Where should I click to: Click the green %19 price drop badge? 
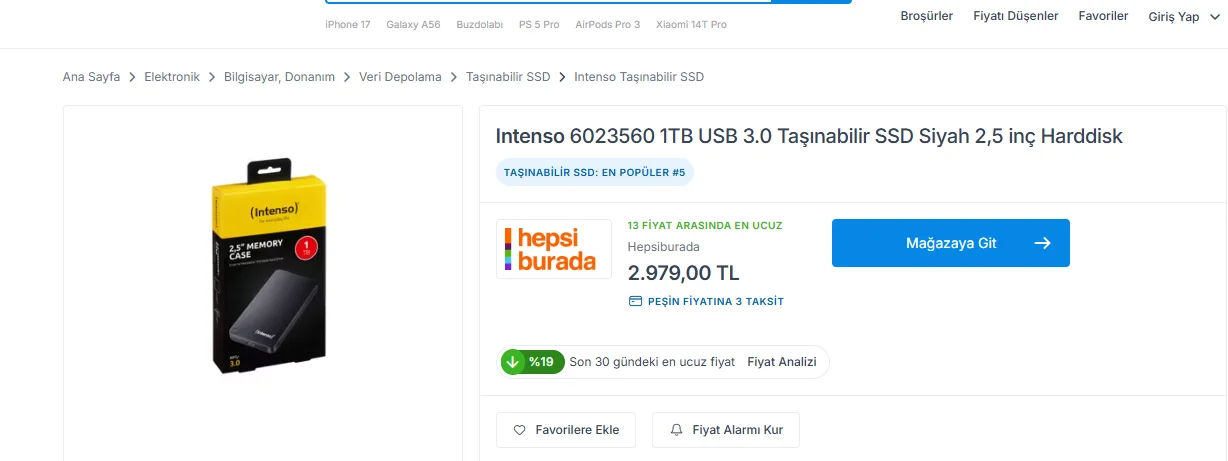point(532,362)
